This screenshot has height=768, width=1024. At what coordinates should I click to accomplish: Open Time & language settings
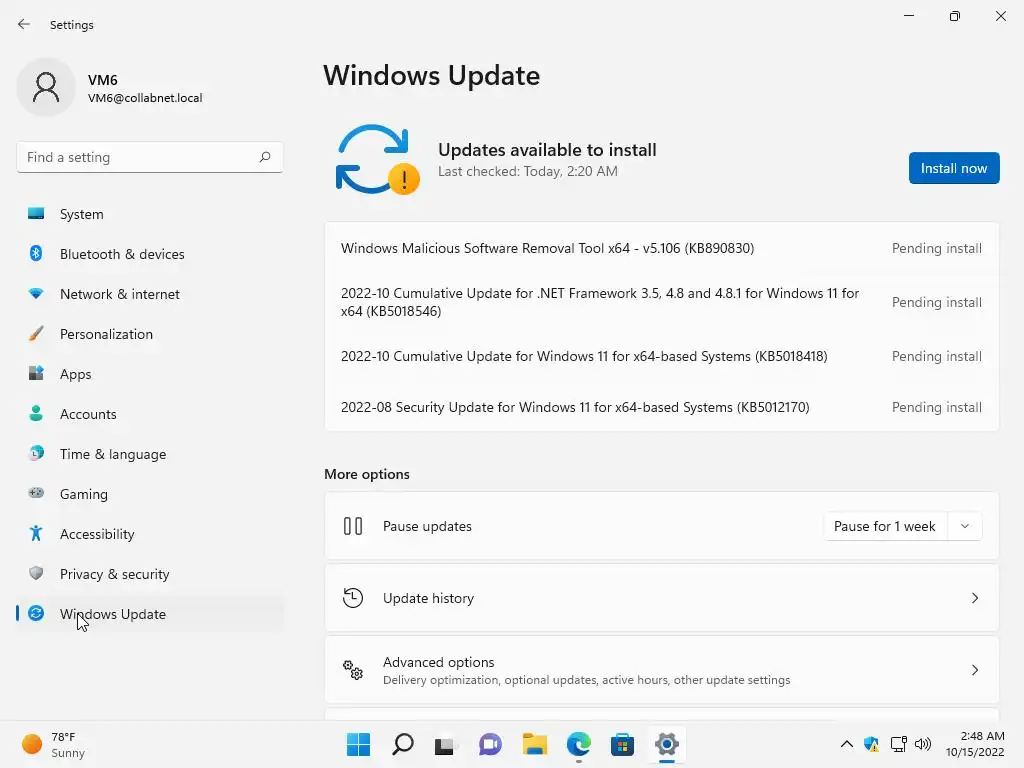click(150, 453)
